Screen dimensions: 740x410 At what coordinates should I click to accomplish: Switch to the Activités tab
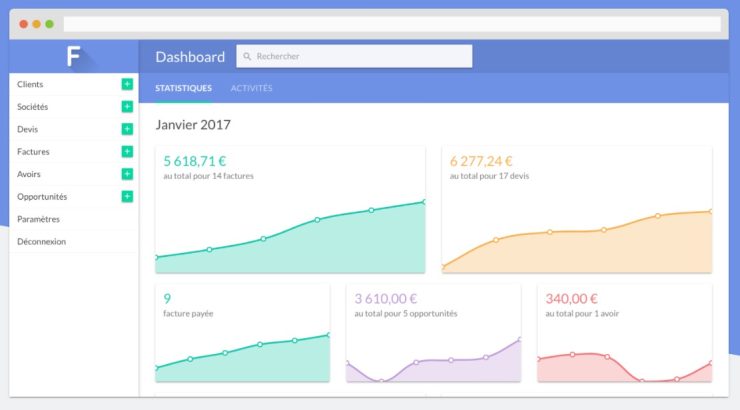pos(251,88)
